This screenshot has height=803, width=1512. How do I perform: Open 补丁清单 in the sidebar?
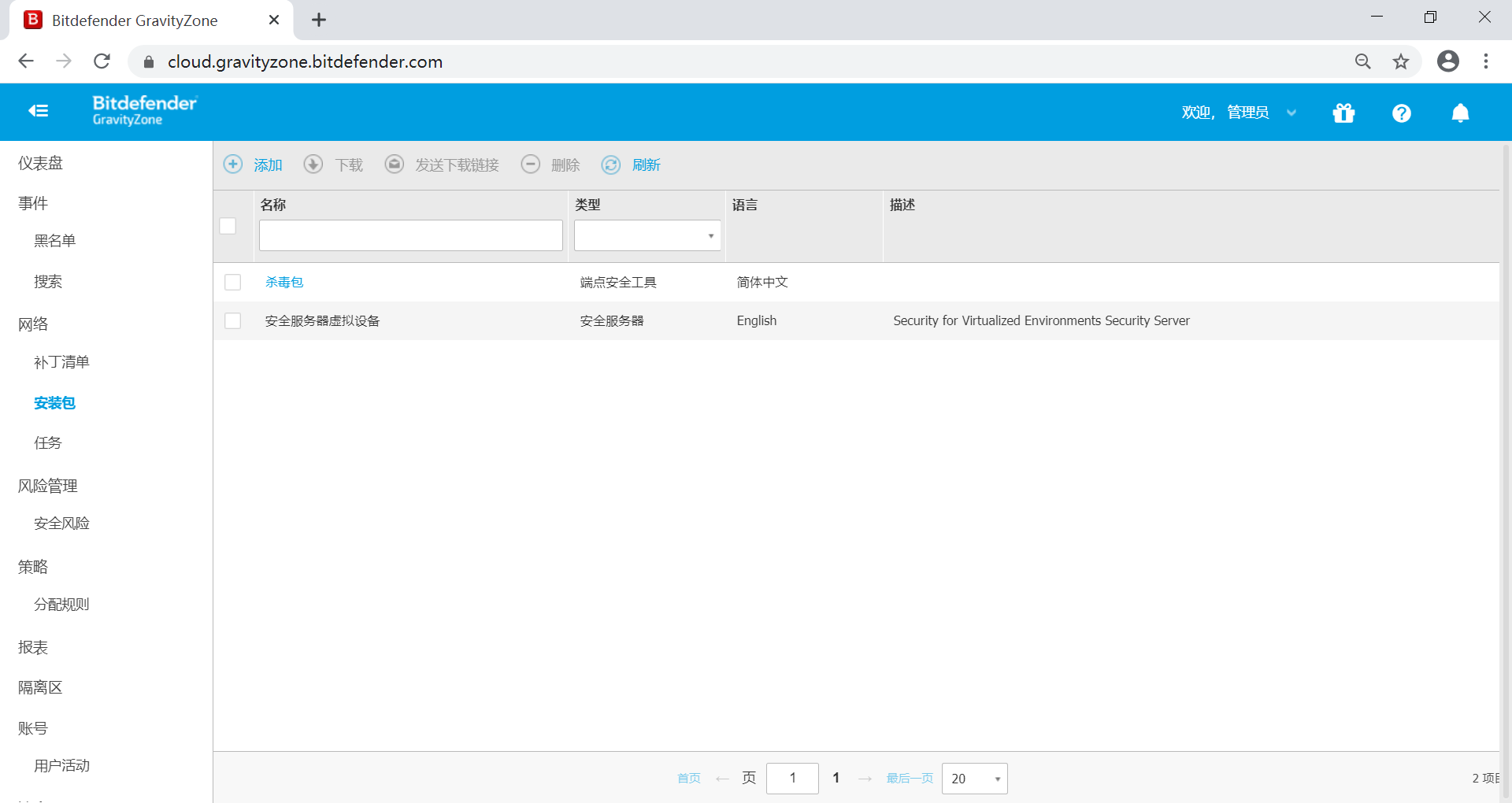tap(61, 362)
